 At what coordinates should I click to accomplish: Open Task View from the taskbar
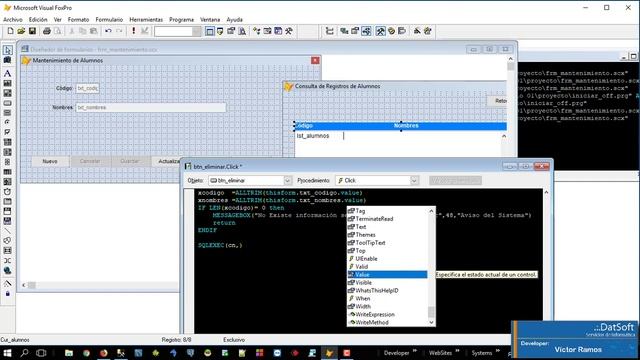[x=41, y=353]
